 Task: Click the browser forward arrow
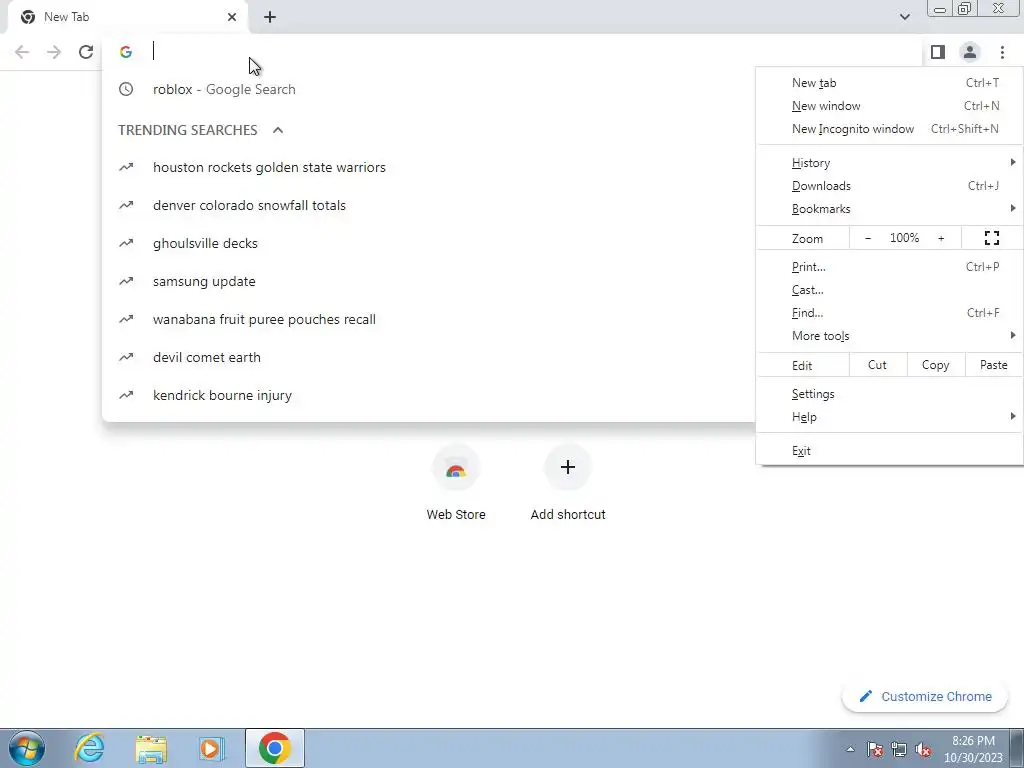[x=54, y=52]
